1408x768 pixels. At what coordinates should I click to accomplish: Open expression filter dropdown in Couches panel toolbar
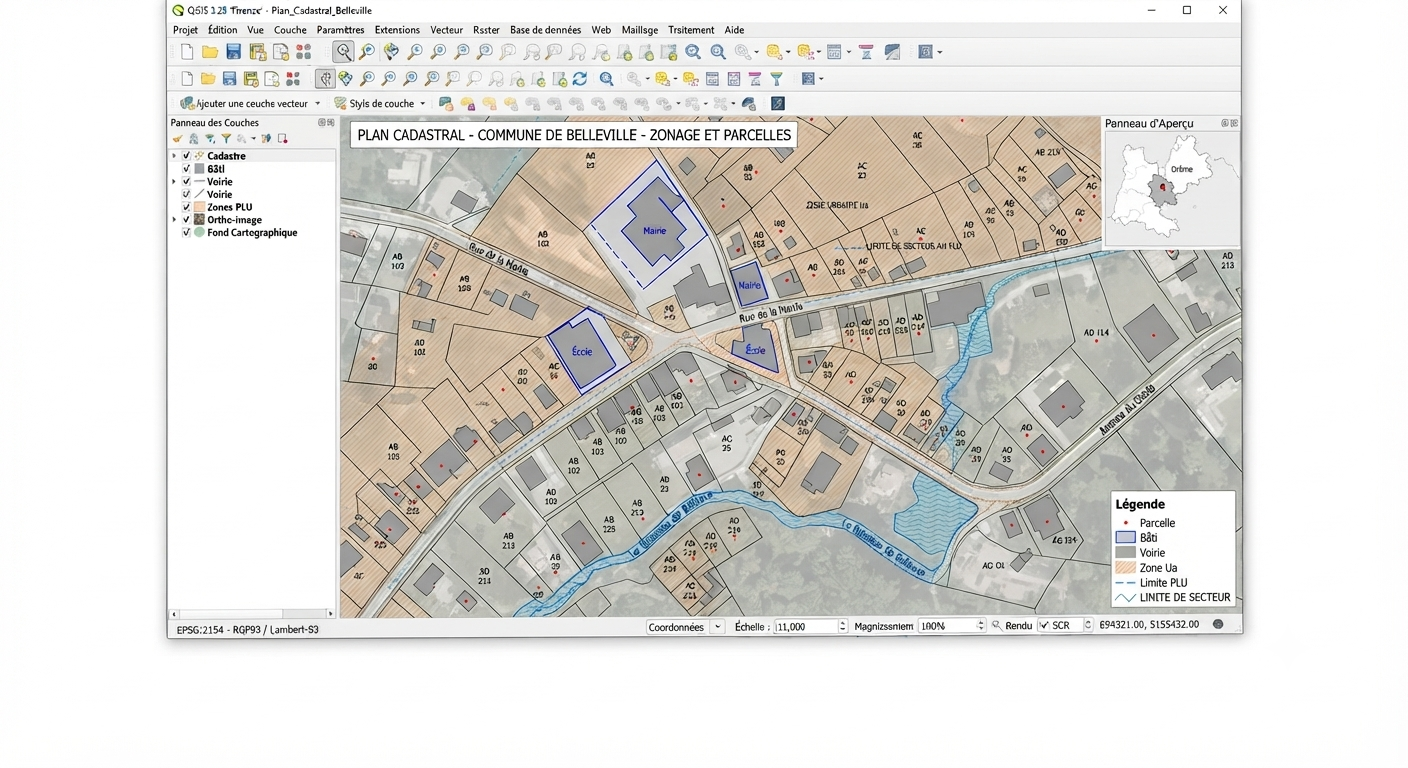coord(253,139)
